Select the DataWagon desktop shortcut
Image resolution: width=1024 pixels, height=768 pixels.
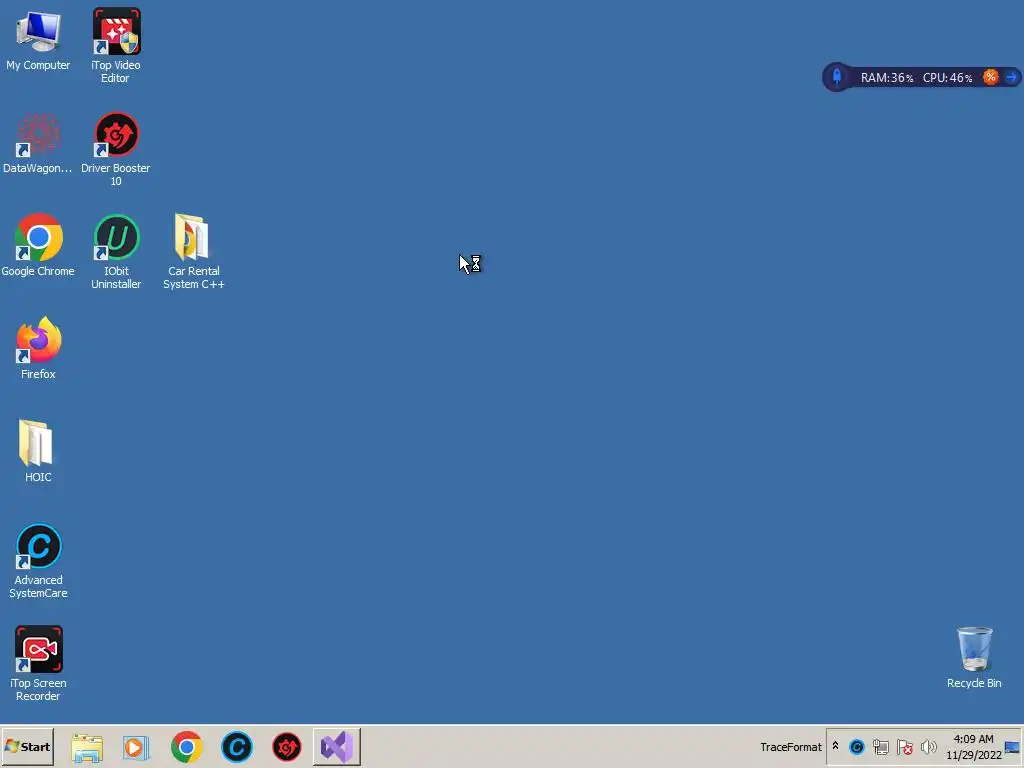click(38, 144)
